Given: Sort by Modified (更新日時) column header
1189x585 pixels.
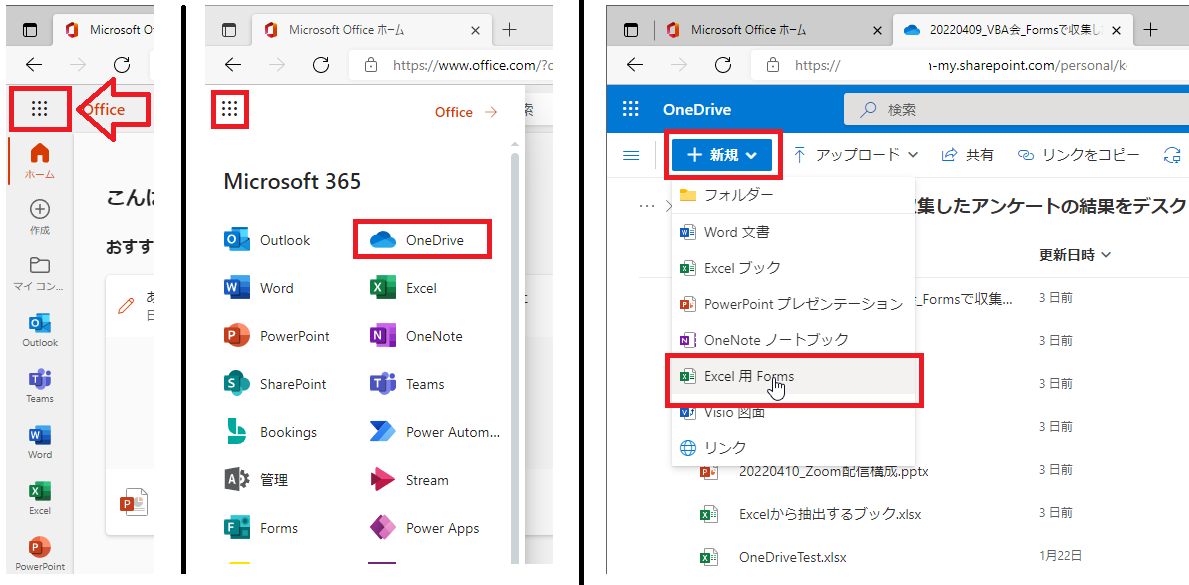Looking at the screenshot, I should tap(1074, 255).
